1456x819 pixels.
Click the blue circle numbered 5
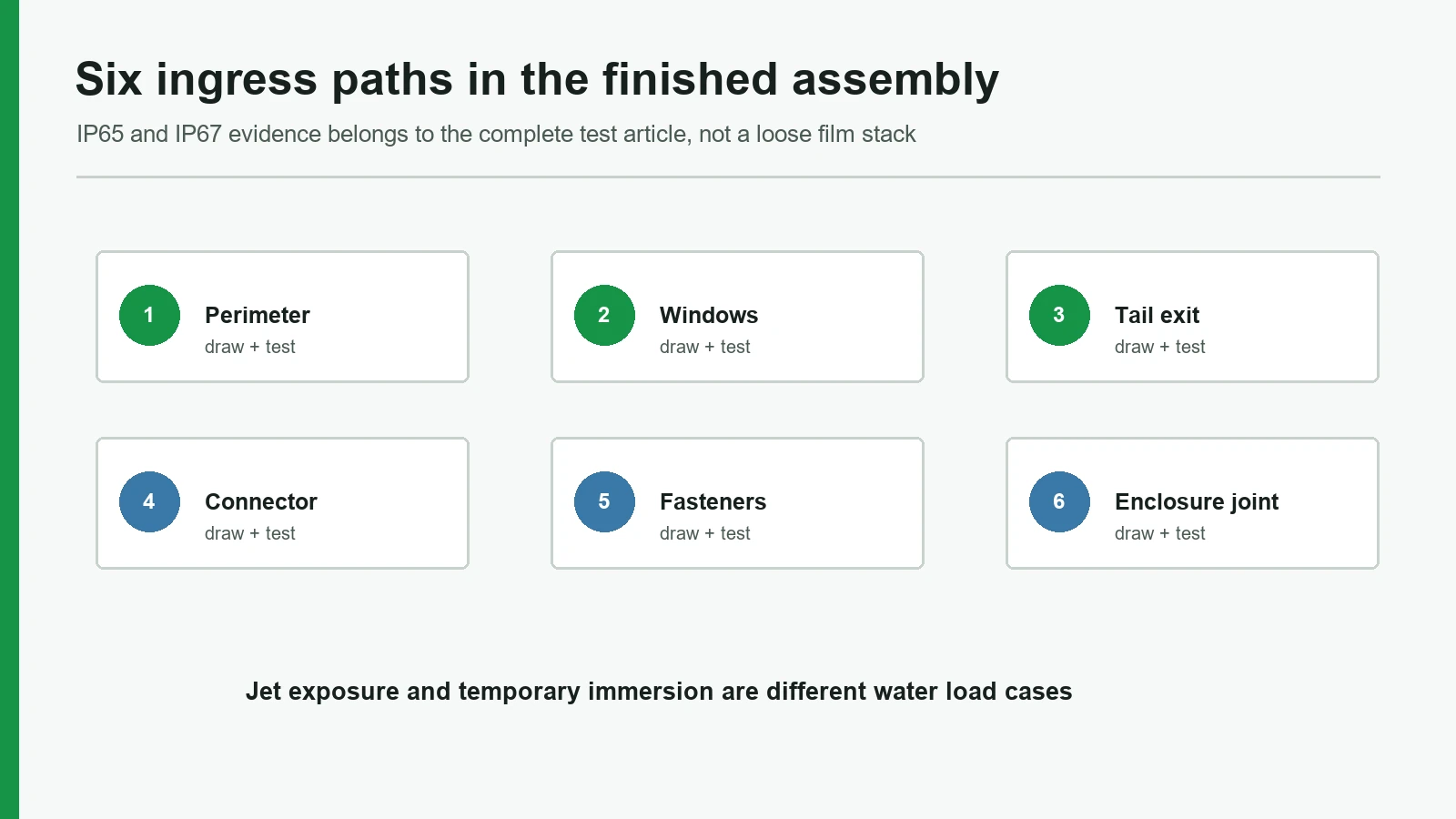(x=604, y=501)
